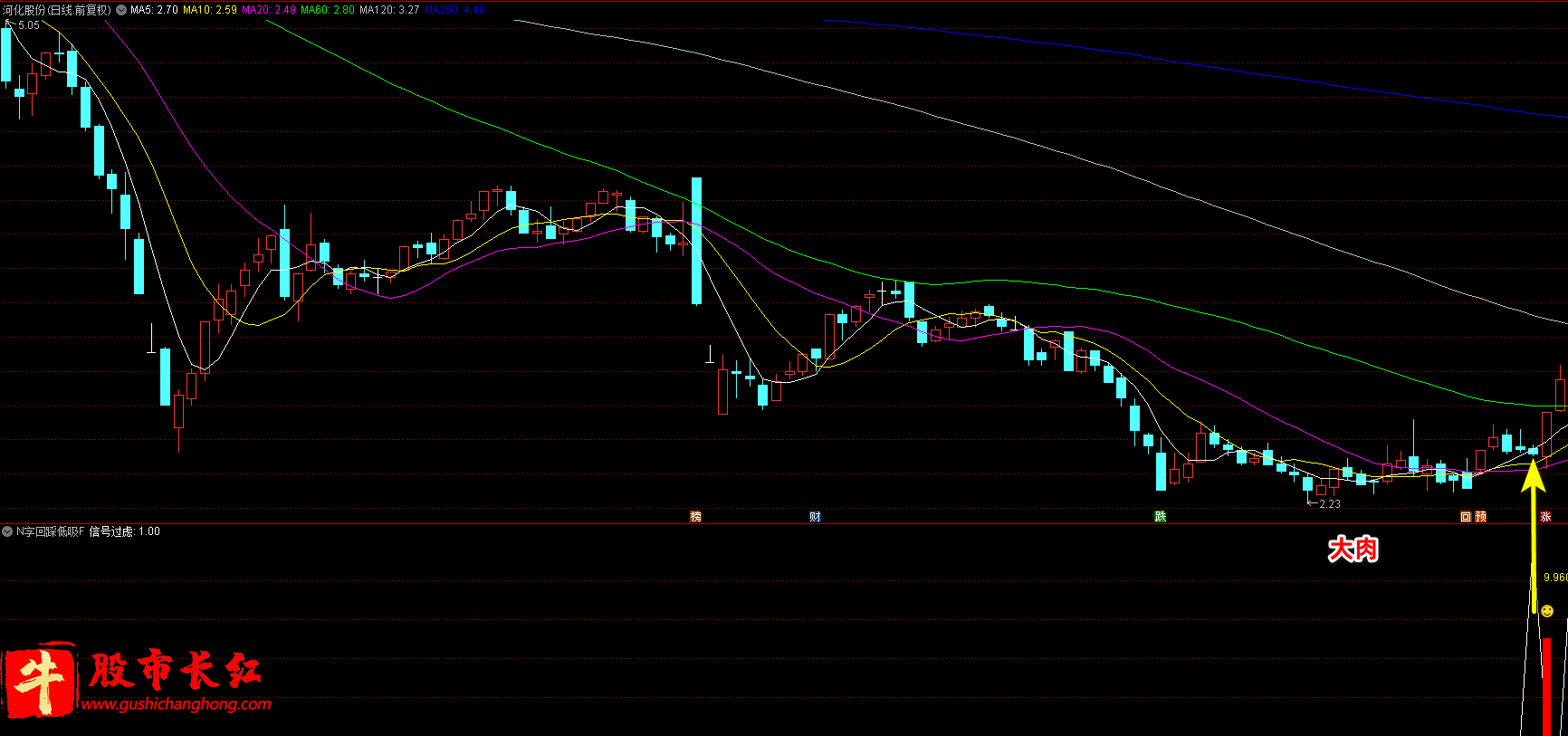Select the magenta MA20: 2.49 label
Screen dimensions: 1568x736
[x=269, y=10]
